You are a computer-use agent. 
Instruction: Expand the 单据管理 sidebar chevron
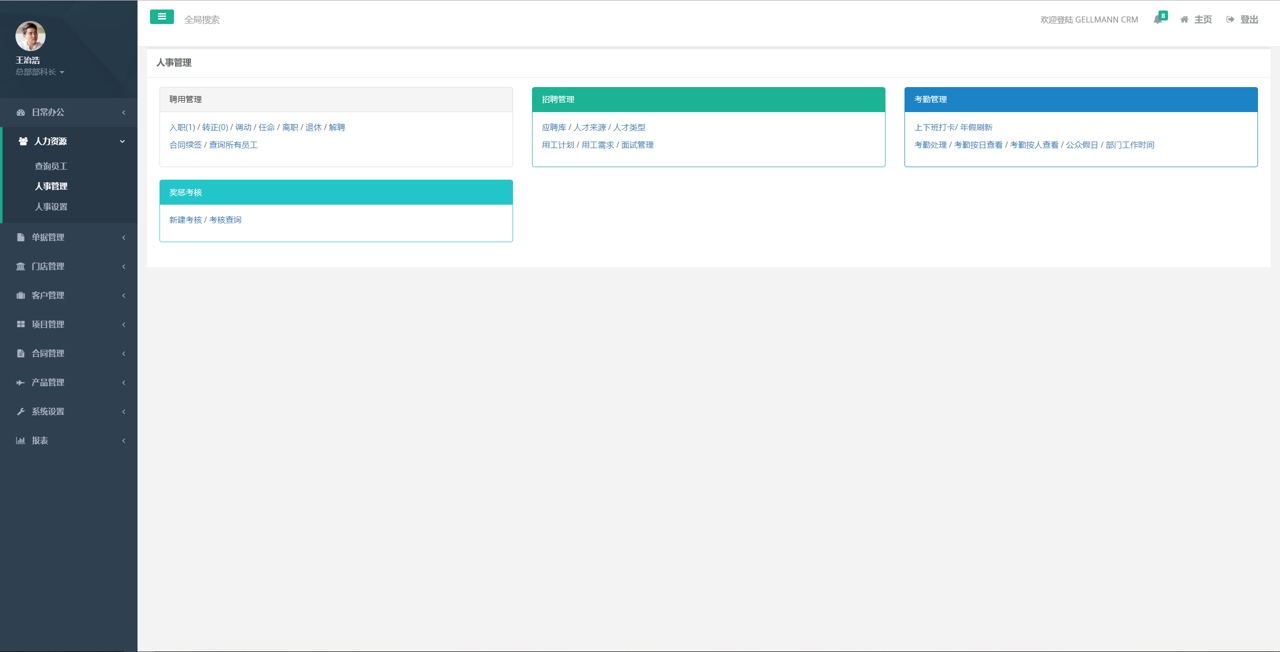[123, 238]
